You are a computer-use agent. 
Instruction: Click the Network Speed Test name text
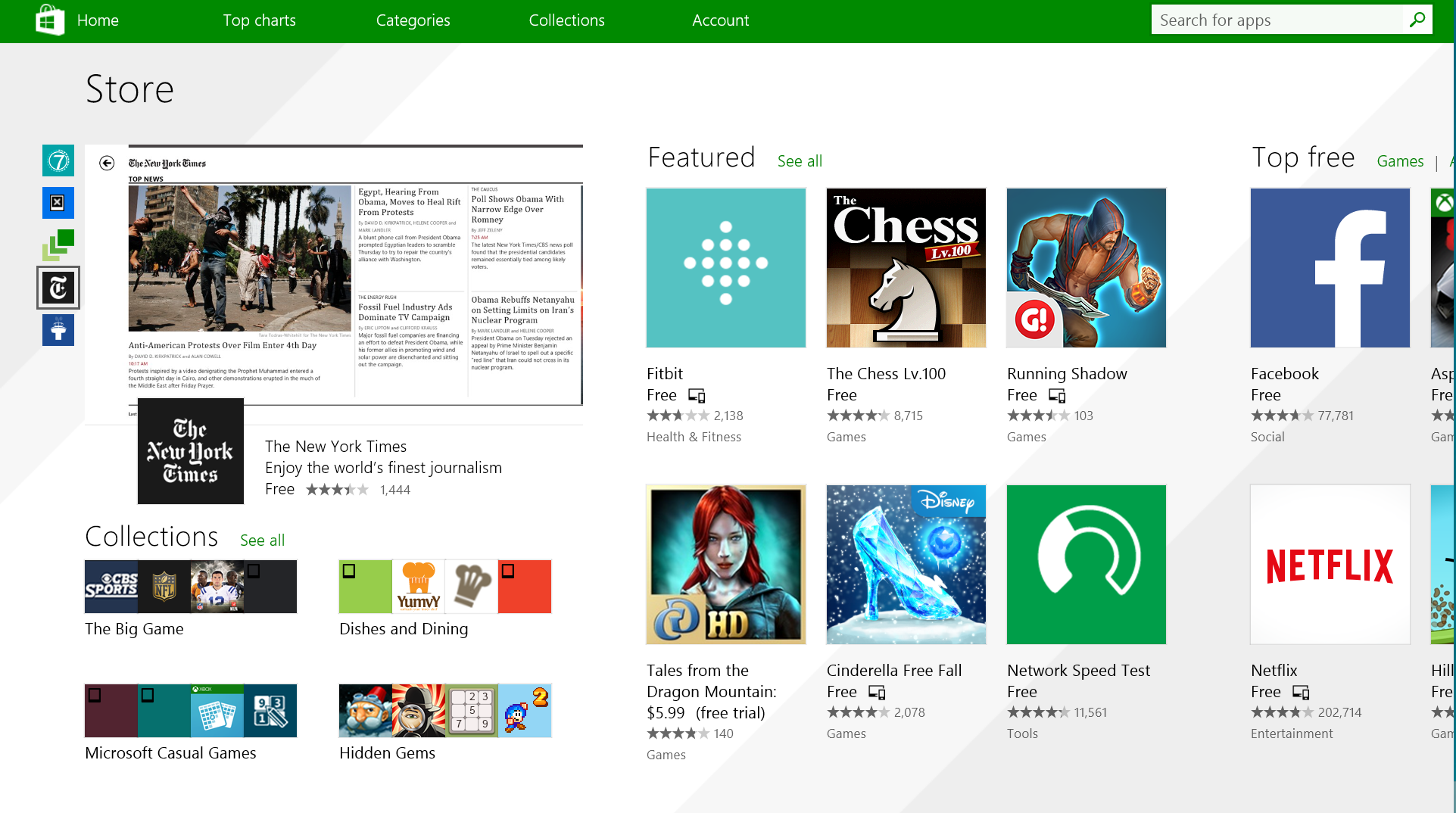coord(1078,671)
